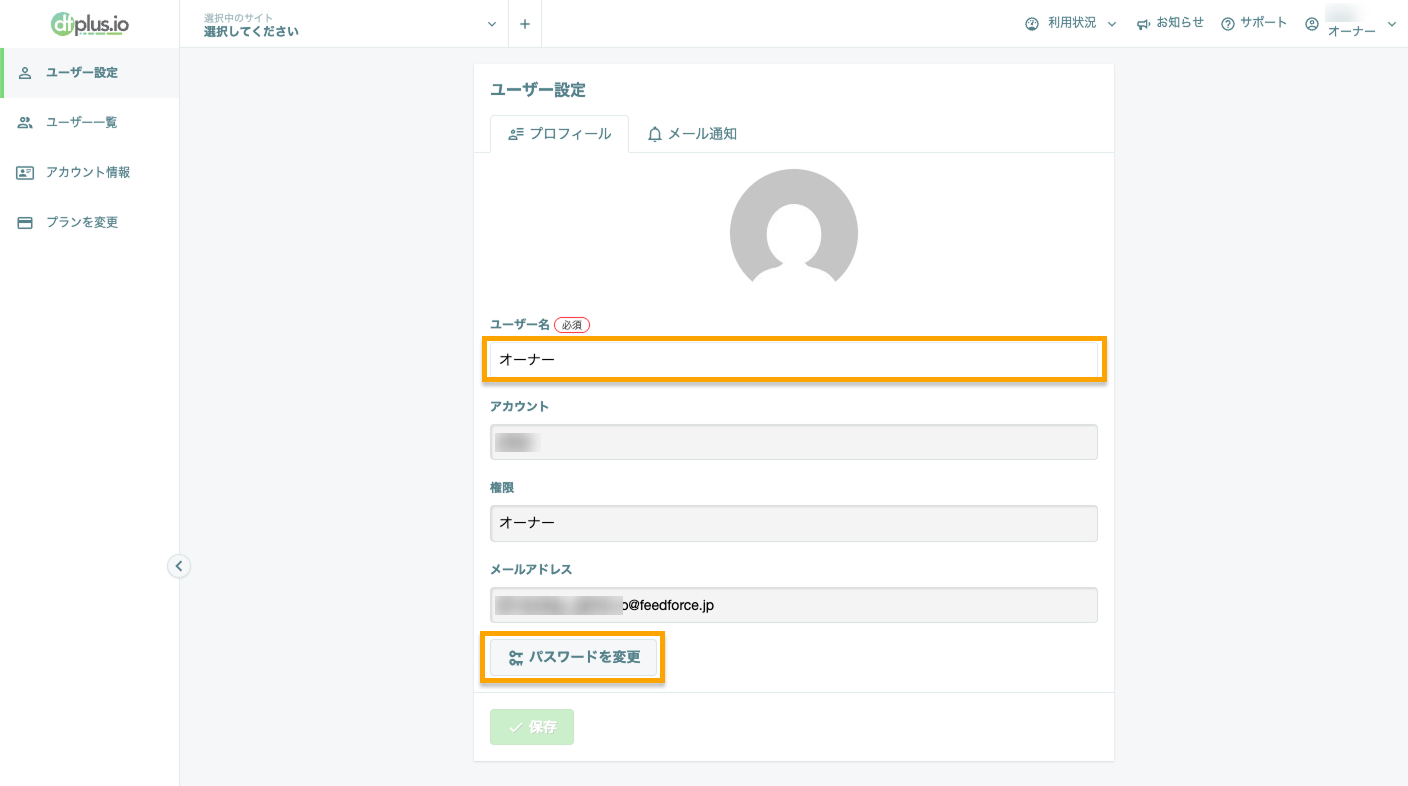Click the disabled アカウント field
This screenshot has height=786, width=1408.
[x=794, y=442]
